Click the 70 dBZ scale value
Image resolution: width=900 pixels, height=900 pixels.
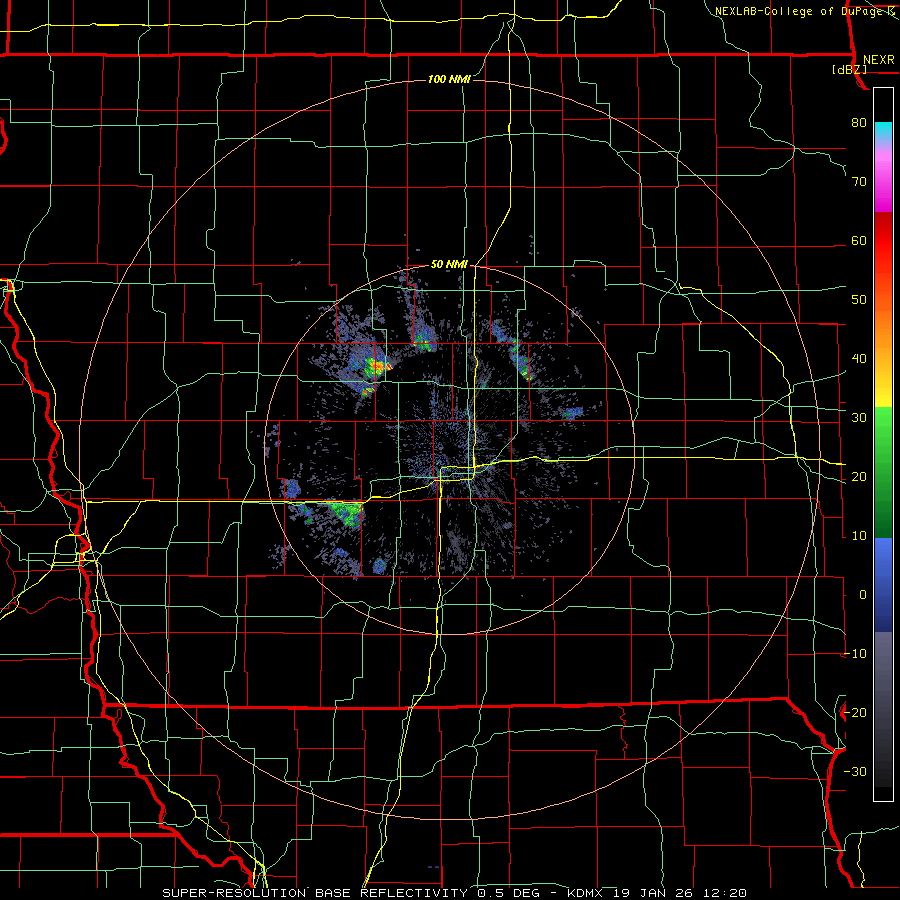[x=859, y=182]
